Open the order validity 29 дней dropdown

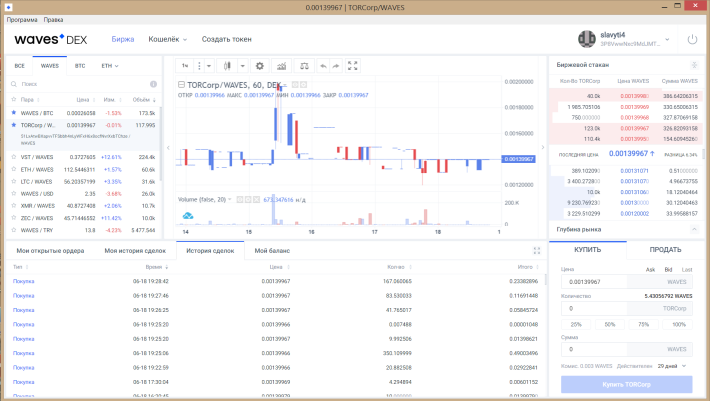pos(672,366)
